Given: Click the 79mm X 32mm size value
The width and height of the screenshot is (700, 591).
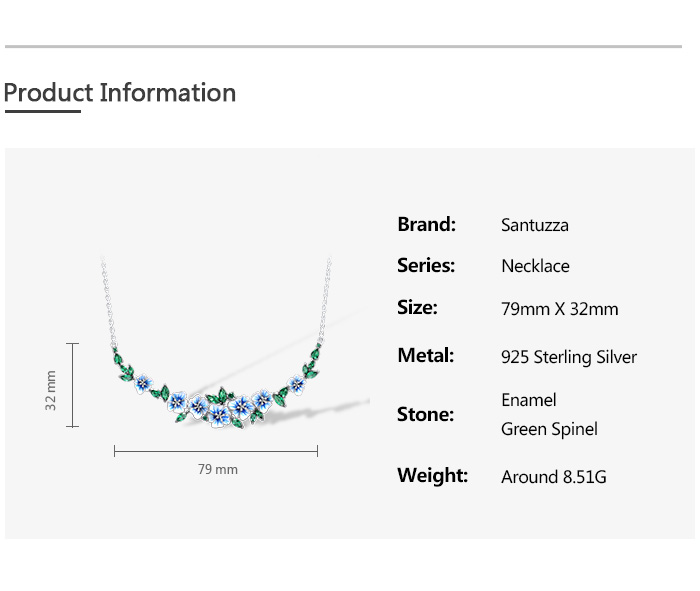Looking at the screenshot, I should pos(559,309).
